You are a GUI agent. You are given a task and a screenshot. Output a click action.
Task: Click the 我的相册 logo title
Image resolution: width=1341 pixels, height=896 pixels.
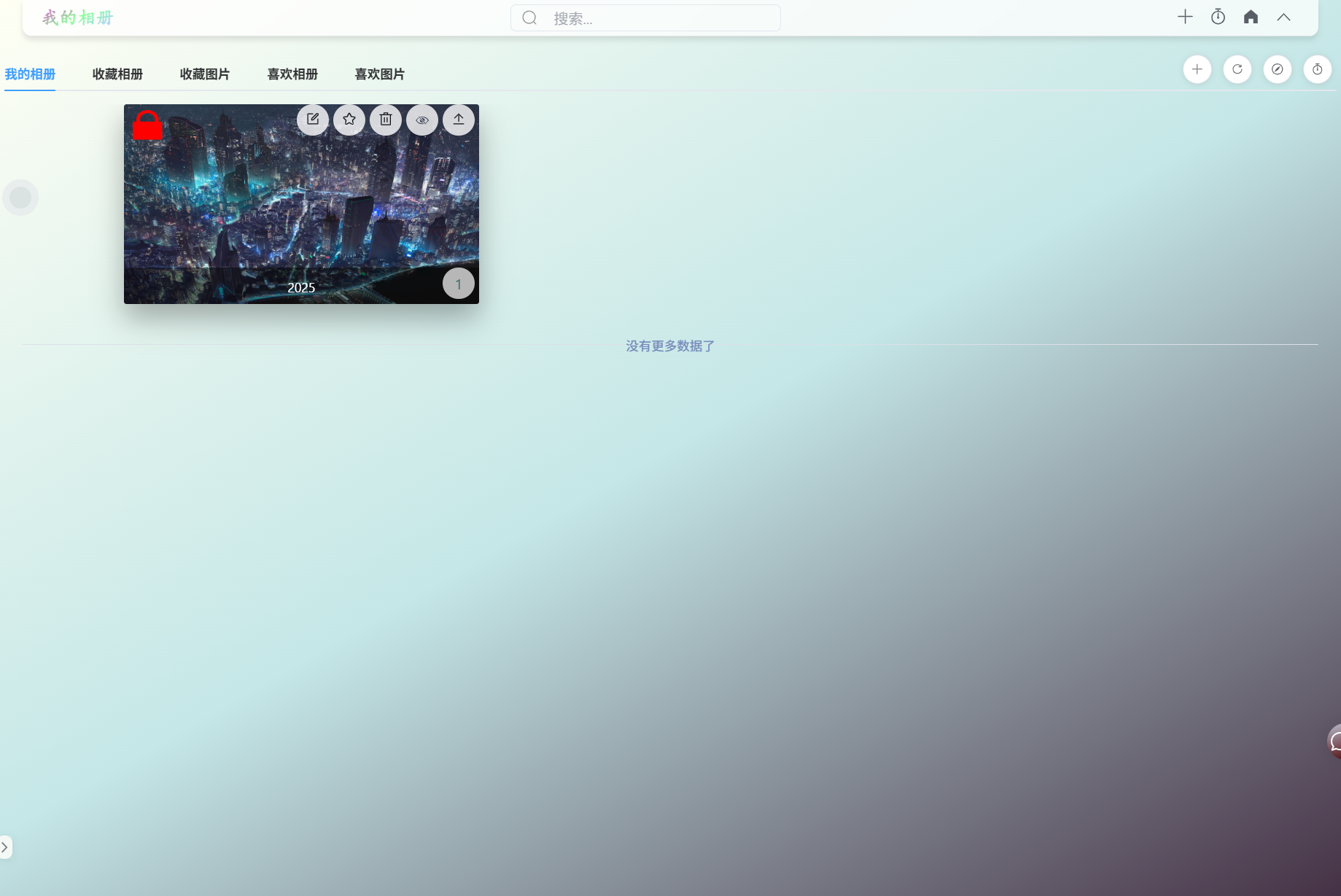click(78, 17)
